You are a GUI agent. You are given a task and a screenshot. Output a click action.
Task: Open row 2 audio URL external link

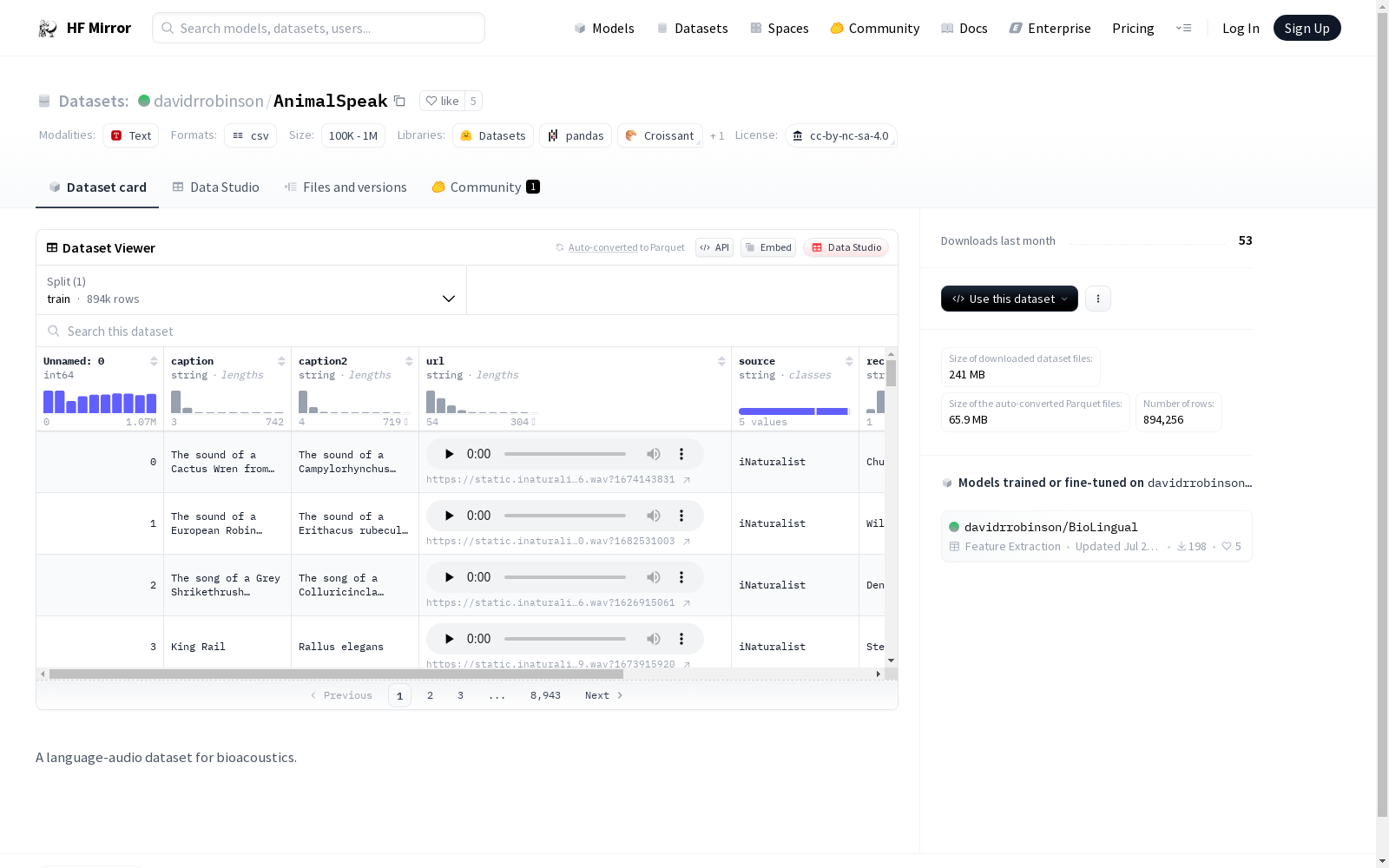686,603
